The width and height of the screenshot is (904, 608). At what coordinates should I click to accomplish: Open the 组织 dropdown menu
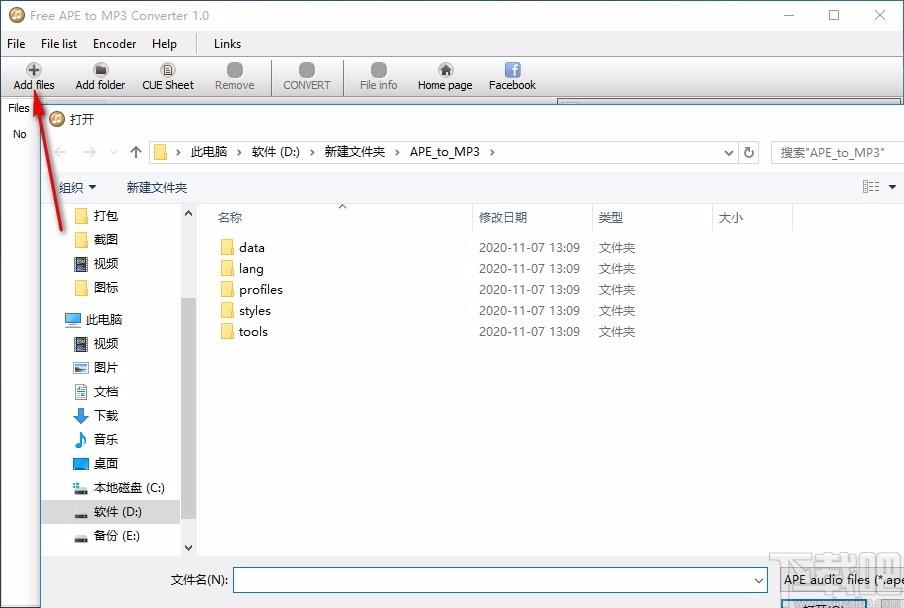point(77,187)
